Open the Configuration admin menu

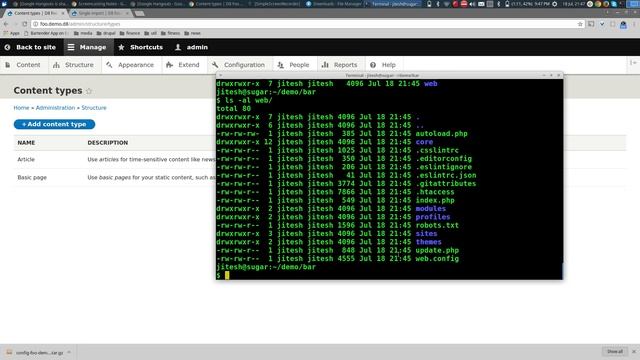[239, 65]
